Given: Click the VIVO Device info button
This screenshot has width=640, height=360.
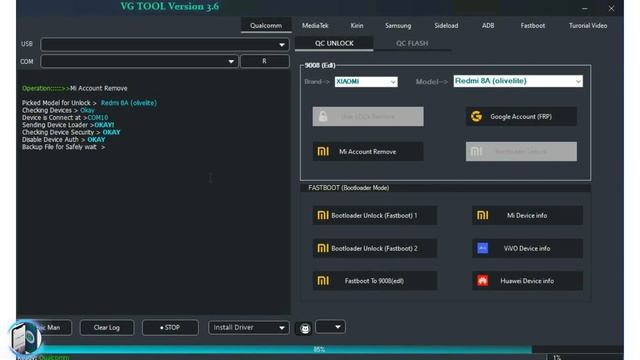Looking at the screenshot, I should point(527,248).
